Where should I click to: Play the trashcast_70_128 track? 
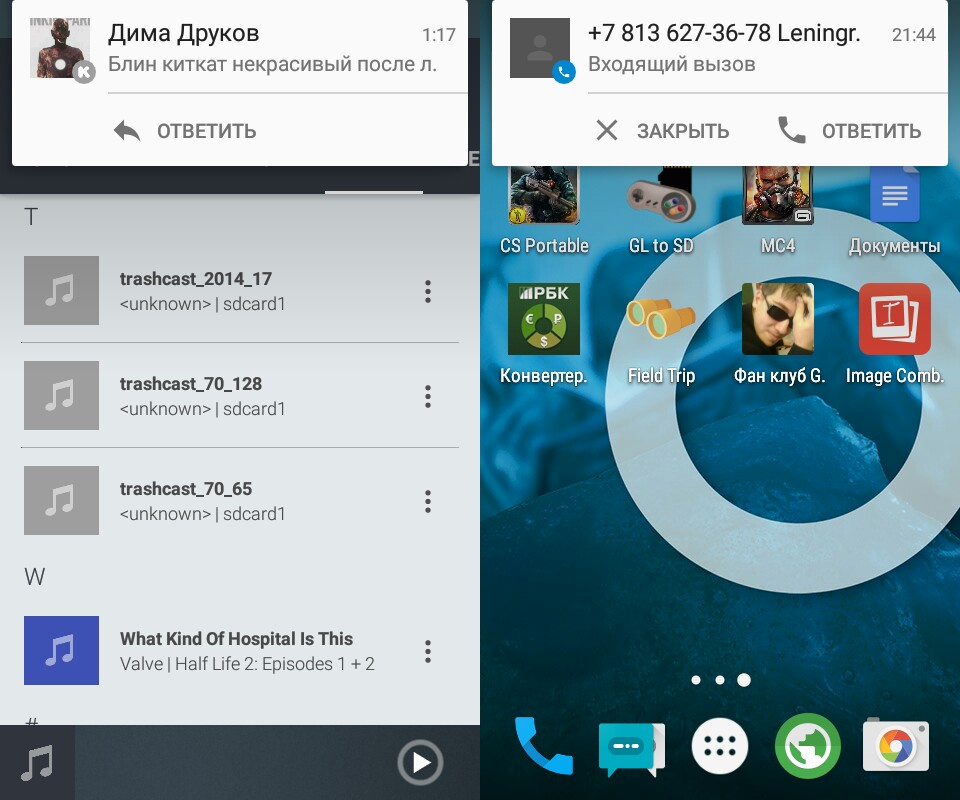240,395
